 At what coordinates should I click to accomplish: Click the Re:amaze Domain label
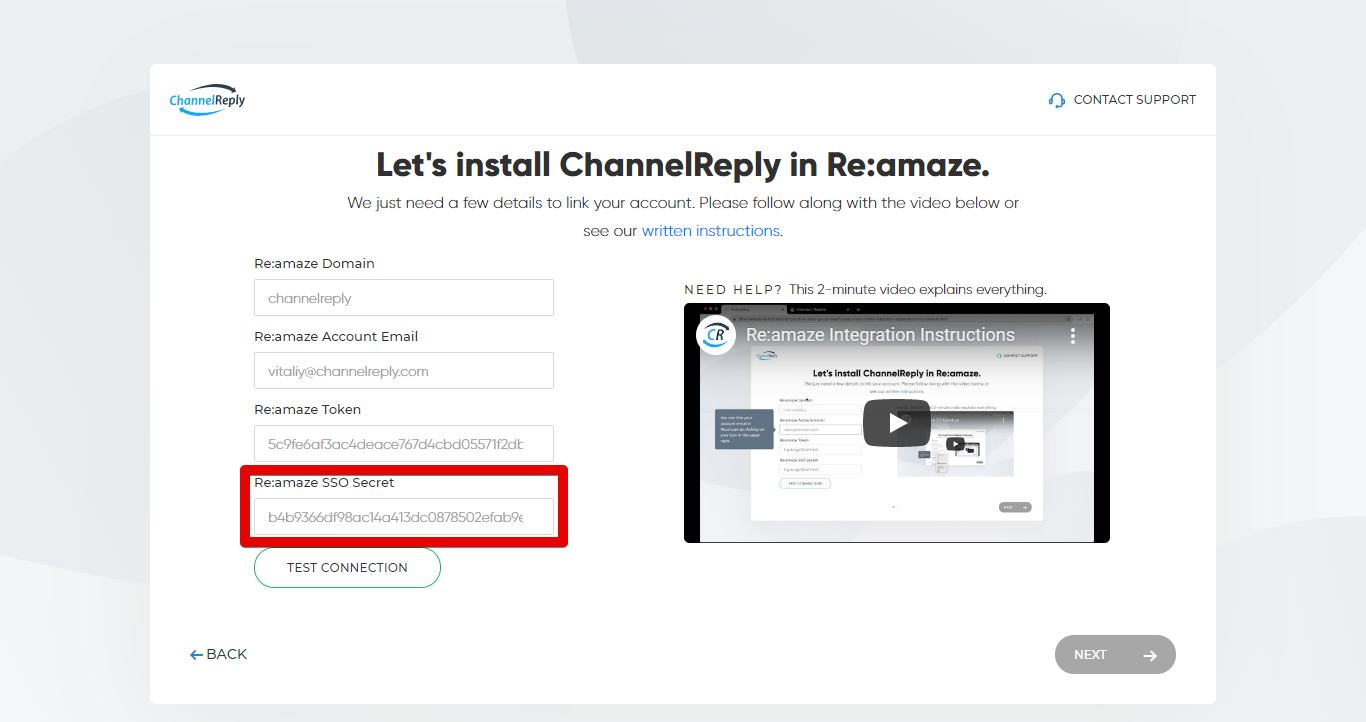click(x=314, y=264)
